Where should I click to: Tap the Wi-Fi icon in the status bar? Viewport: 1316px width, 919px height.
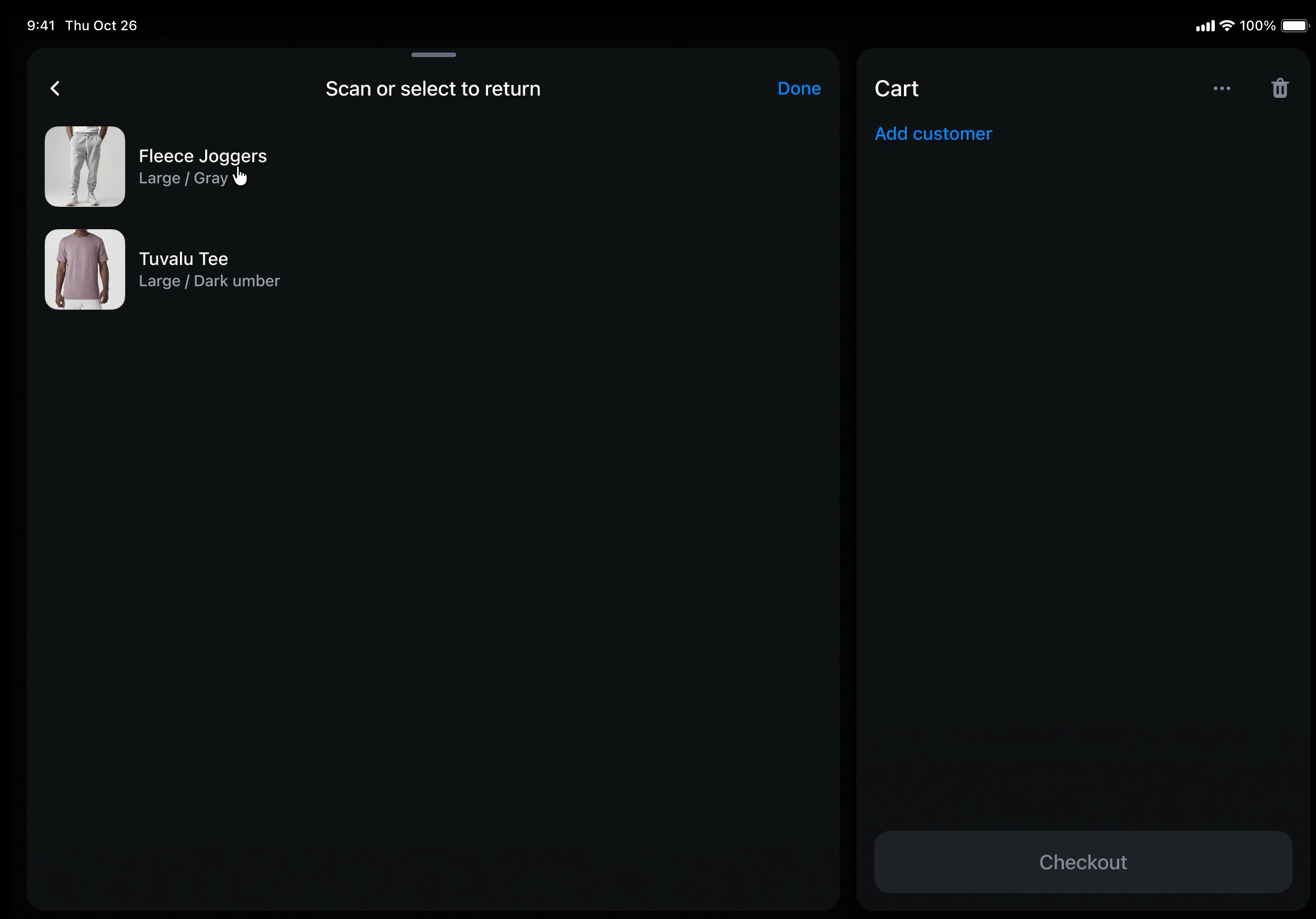(x=1227, y=26)
